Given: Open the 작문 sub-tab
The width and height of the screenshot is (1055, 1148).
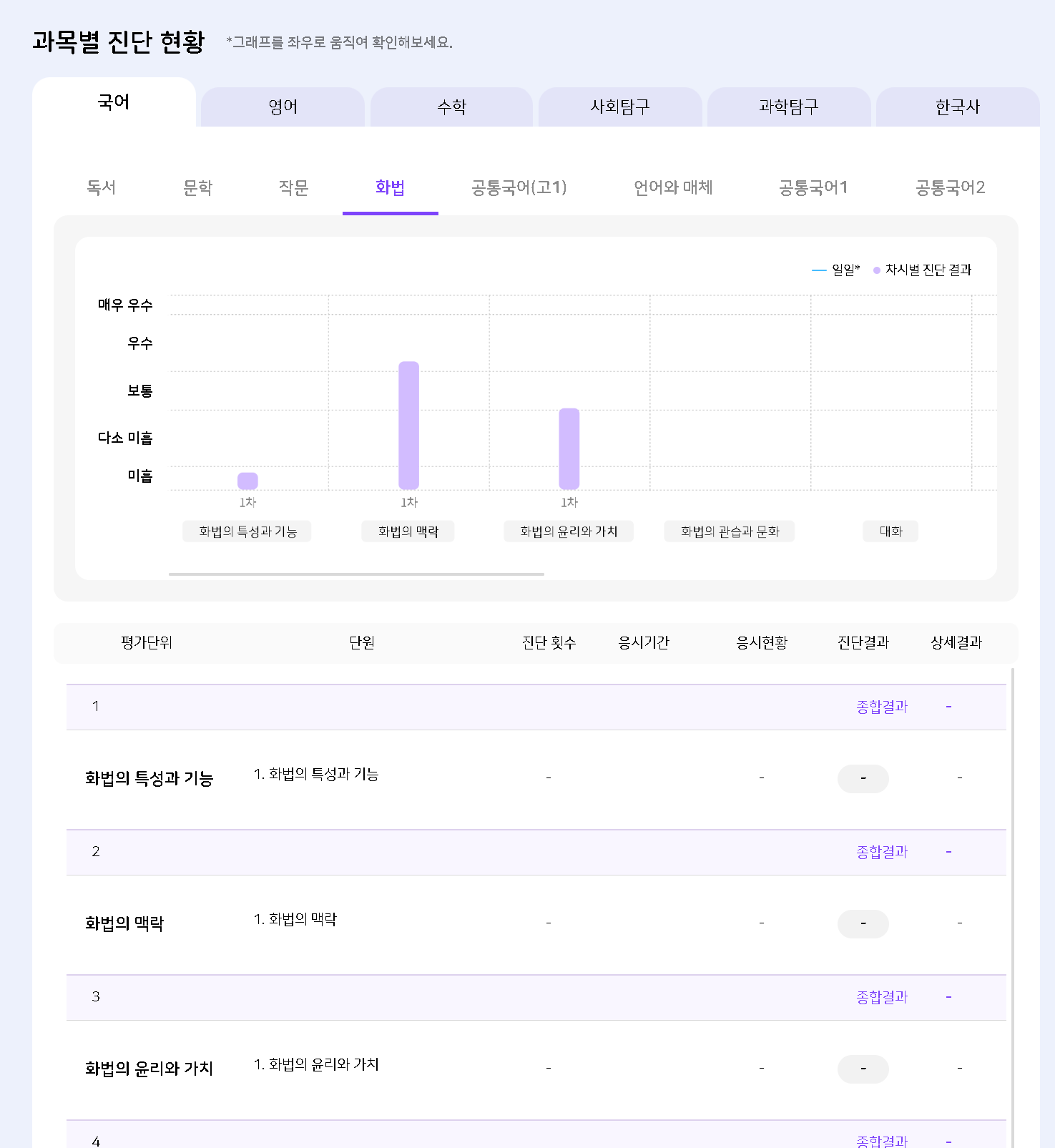Looking at the screenshot, I should coord(293,188).
